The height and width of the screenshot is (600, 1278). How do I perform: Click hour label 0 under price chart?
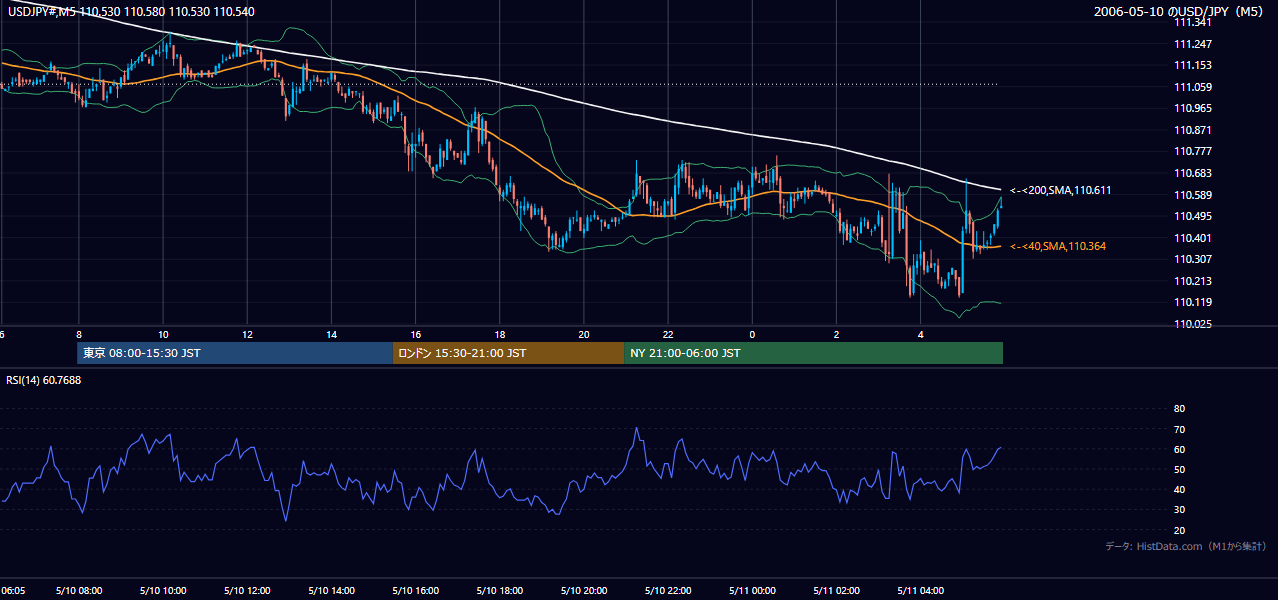click(x=752, y=335)
